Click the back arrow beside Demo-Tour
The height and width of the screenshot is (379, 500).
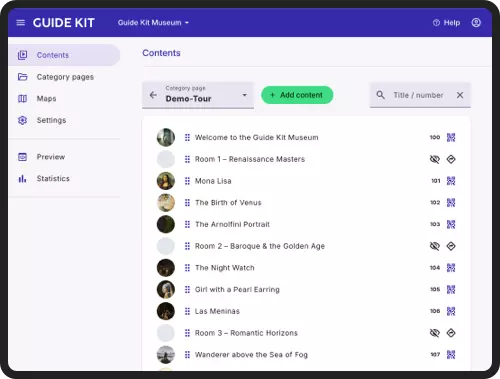click(x=153, y=95)
